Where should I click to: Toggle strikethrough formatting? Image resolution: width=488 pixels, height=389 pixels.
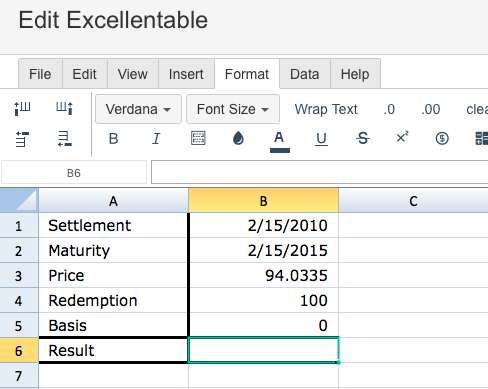[363, 138]
